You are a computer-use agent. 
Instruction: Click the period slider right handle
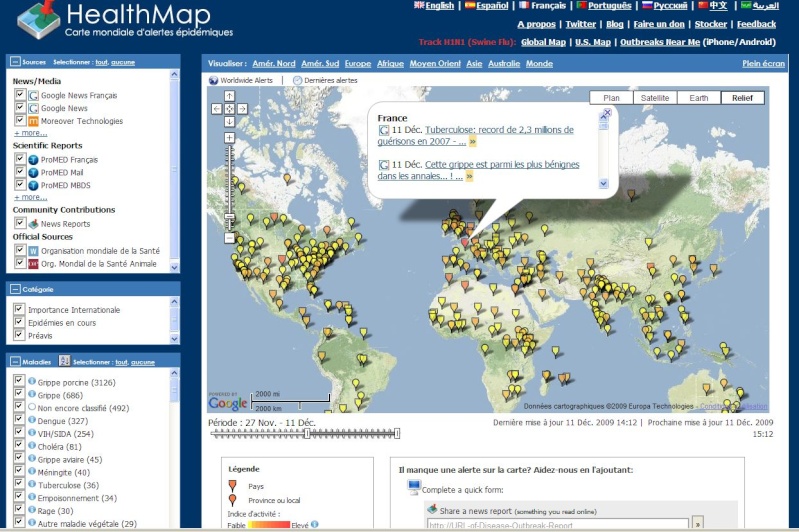[397, 434]
